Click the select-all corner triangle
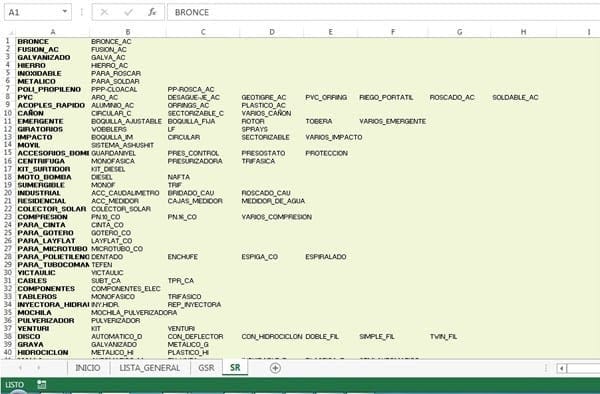This screenshot has height=394, width=600. [10, 33]
